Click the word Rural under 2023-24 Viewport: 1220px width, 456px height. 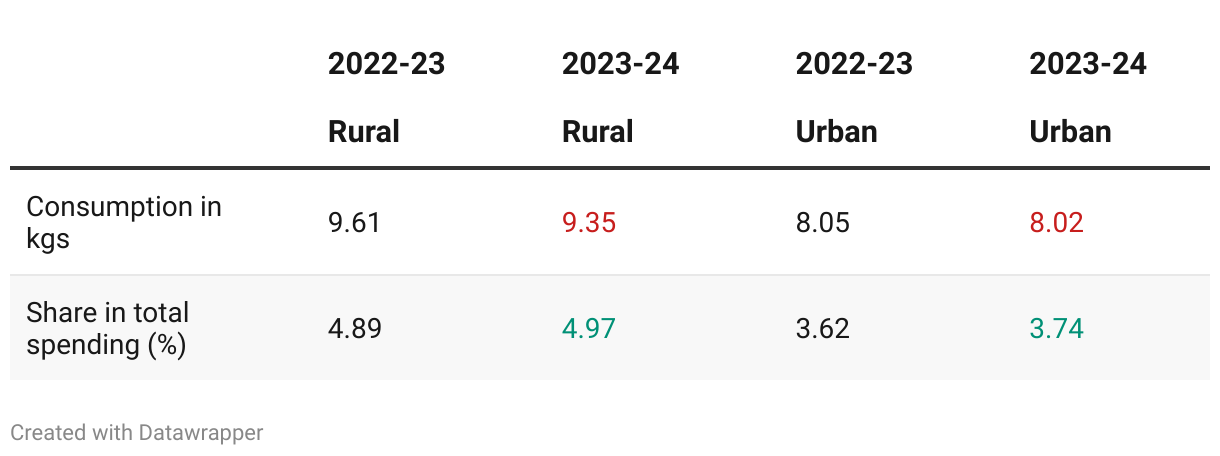coord(598,132)
